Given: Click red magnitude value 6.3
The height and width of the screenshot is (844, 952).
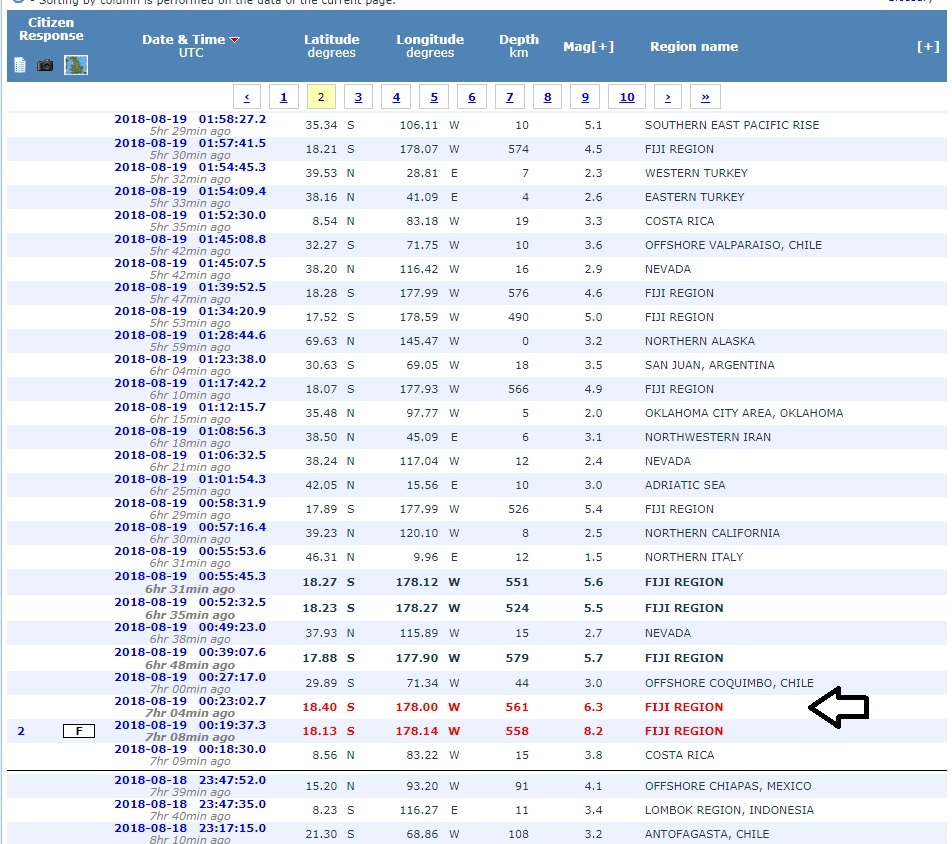Looking at the screenshot, I should coord(593,707).
